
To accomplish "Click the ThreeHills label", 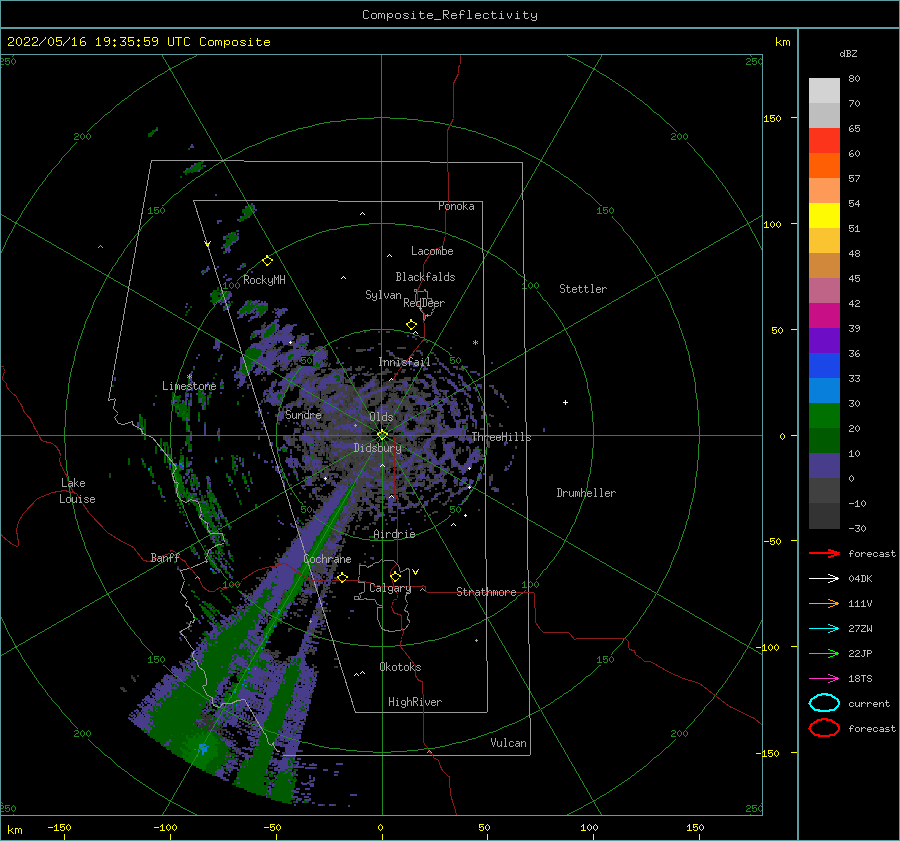I will pos(502,437).
